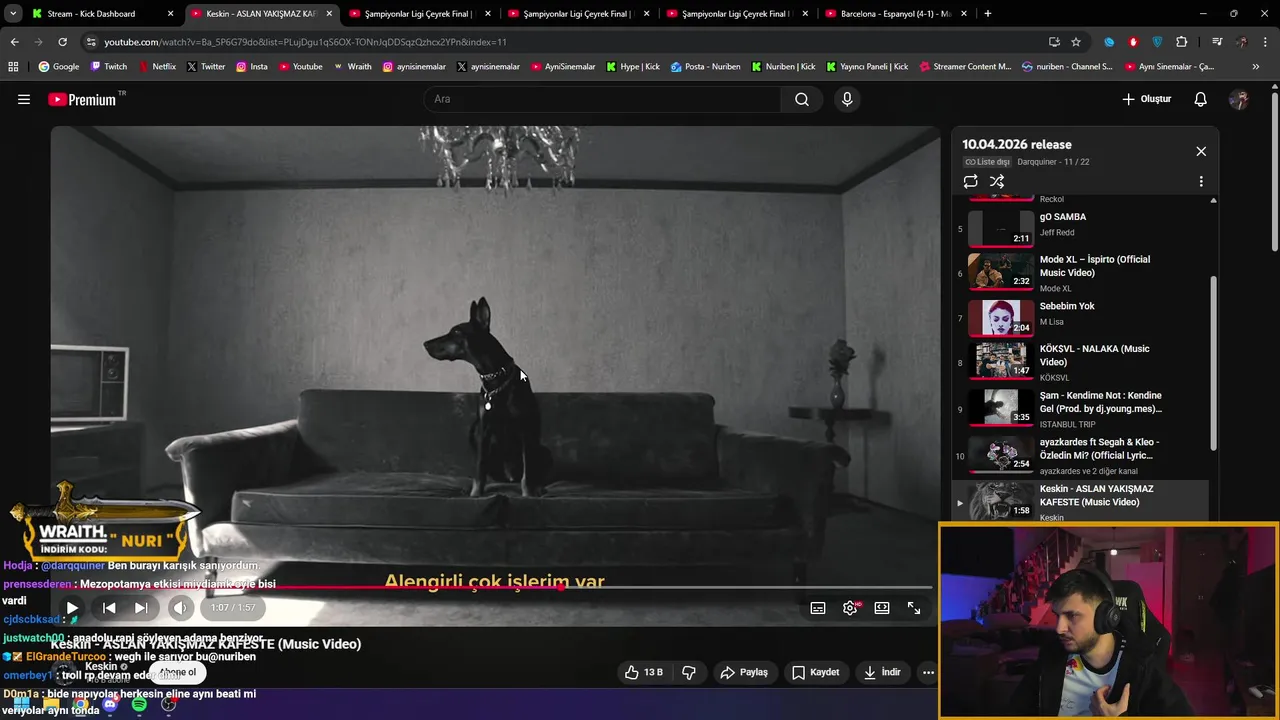
Task: Run search with magnifier button
Action: pyautogui.click(x=802, y=99)
